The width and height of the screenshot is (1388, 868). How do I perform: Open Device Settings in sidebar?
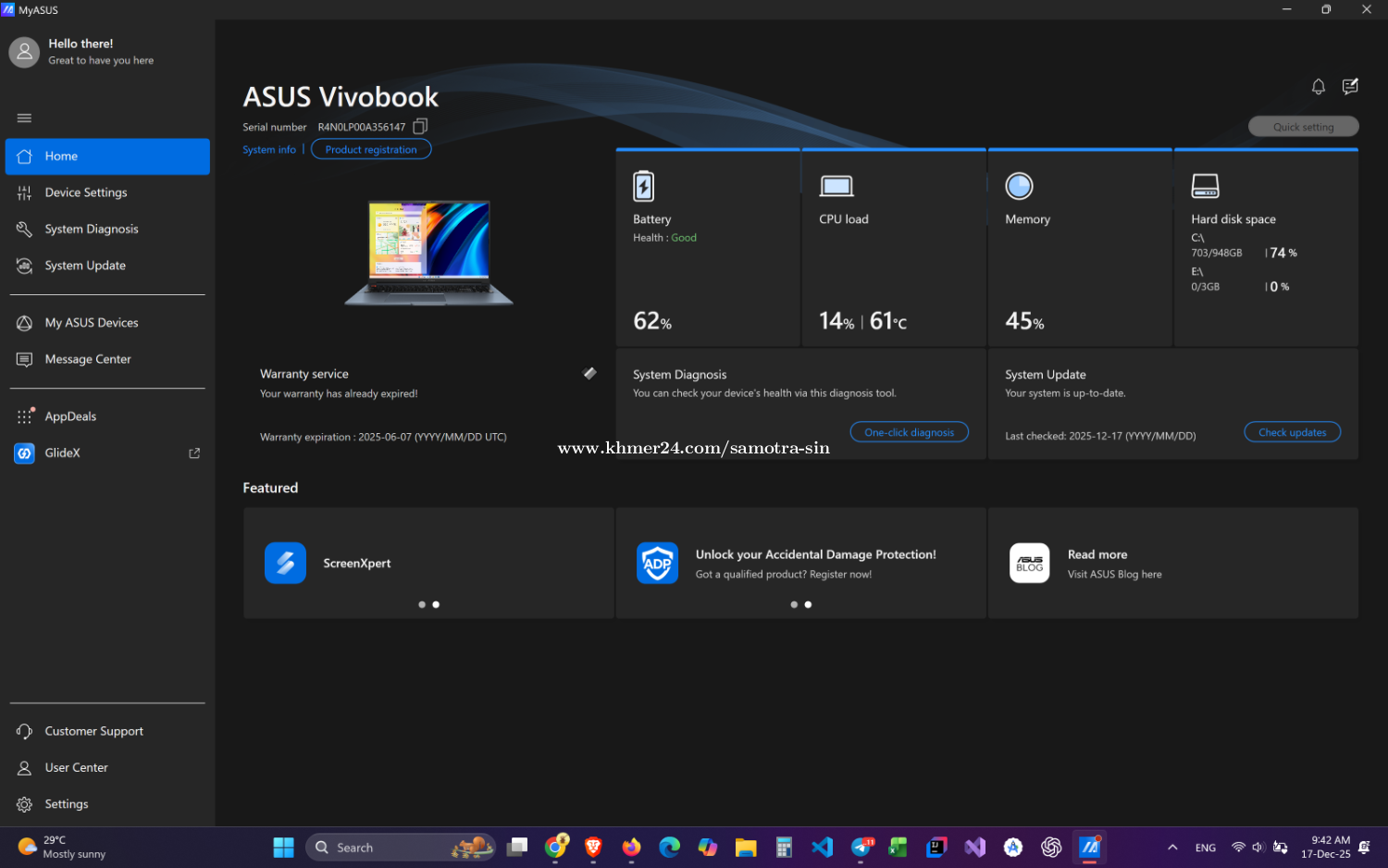coord(86,192)
